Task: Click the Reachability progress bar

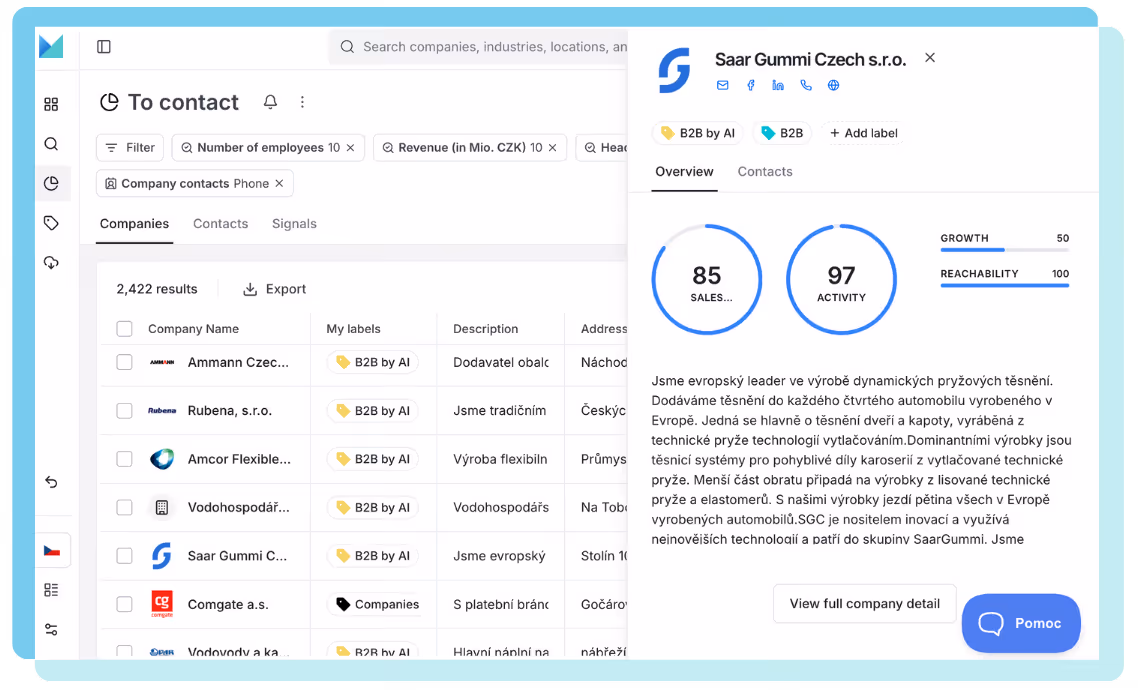Action: click(x=1004, y=285)
